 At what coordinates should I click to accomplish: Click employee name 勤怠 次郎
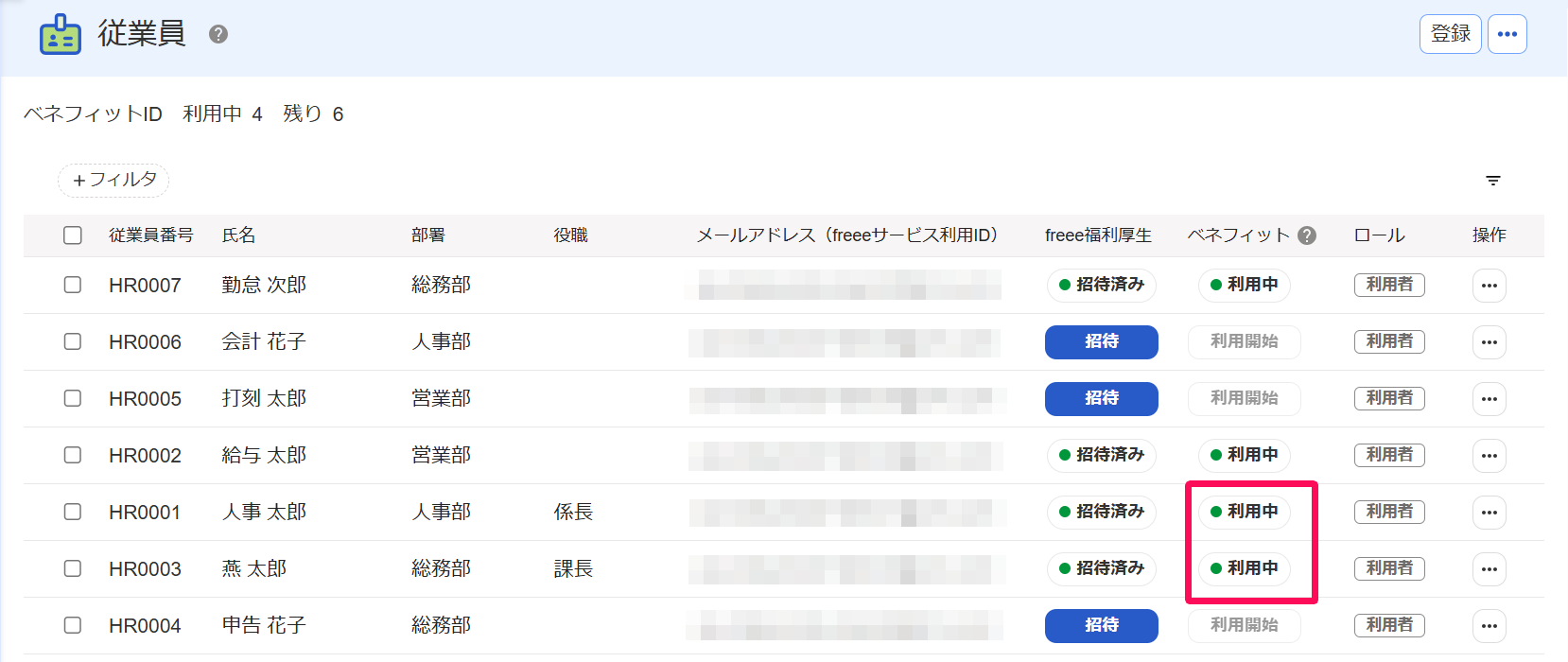264,285
